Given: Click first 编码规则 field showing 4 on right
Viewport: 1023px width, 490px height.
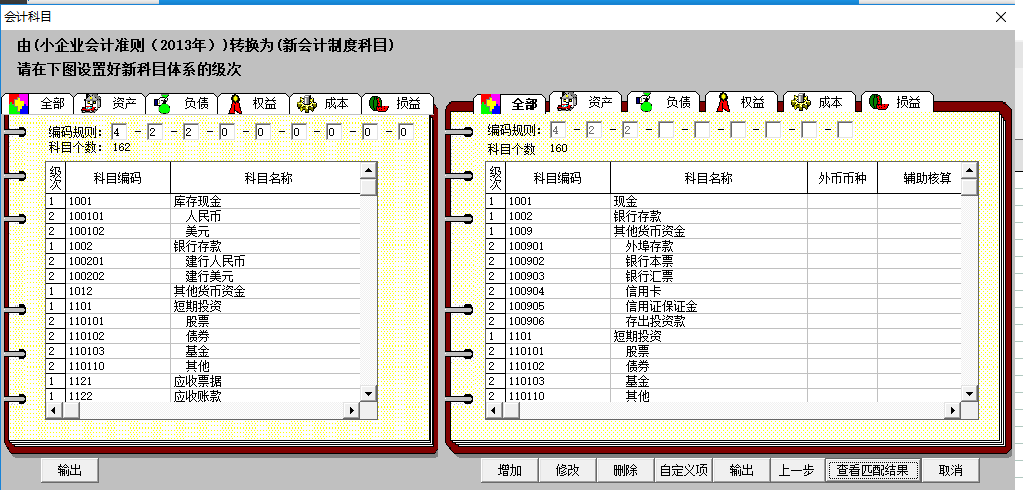Looking at the screenshot, I should [558, 130].
